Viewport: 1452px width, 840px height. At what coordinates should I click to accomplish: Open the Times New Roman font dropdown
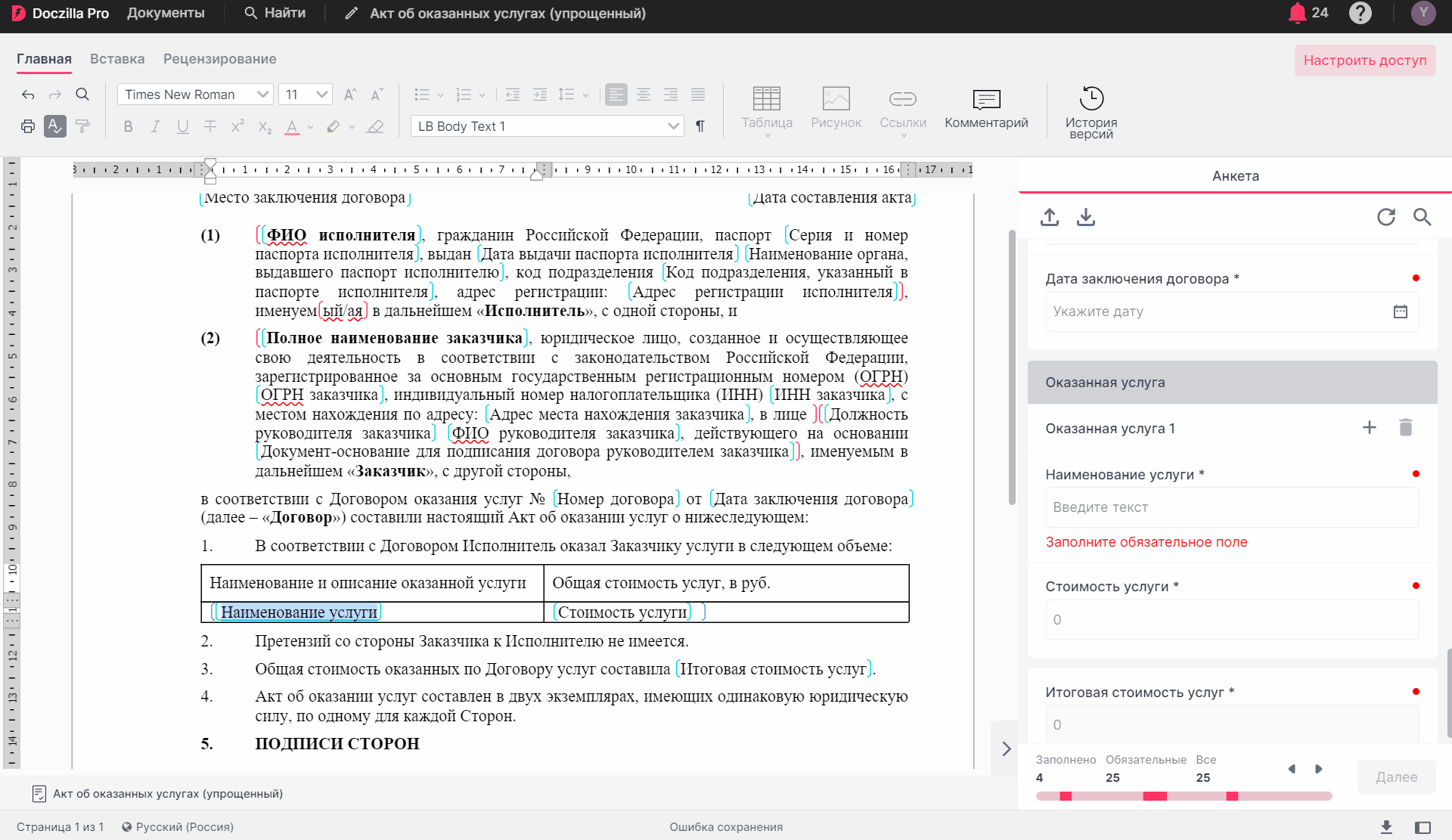[195, 95]
